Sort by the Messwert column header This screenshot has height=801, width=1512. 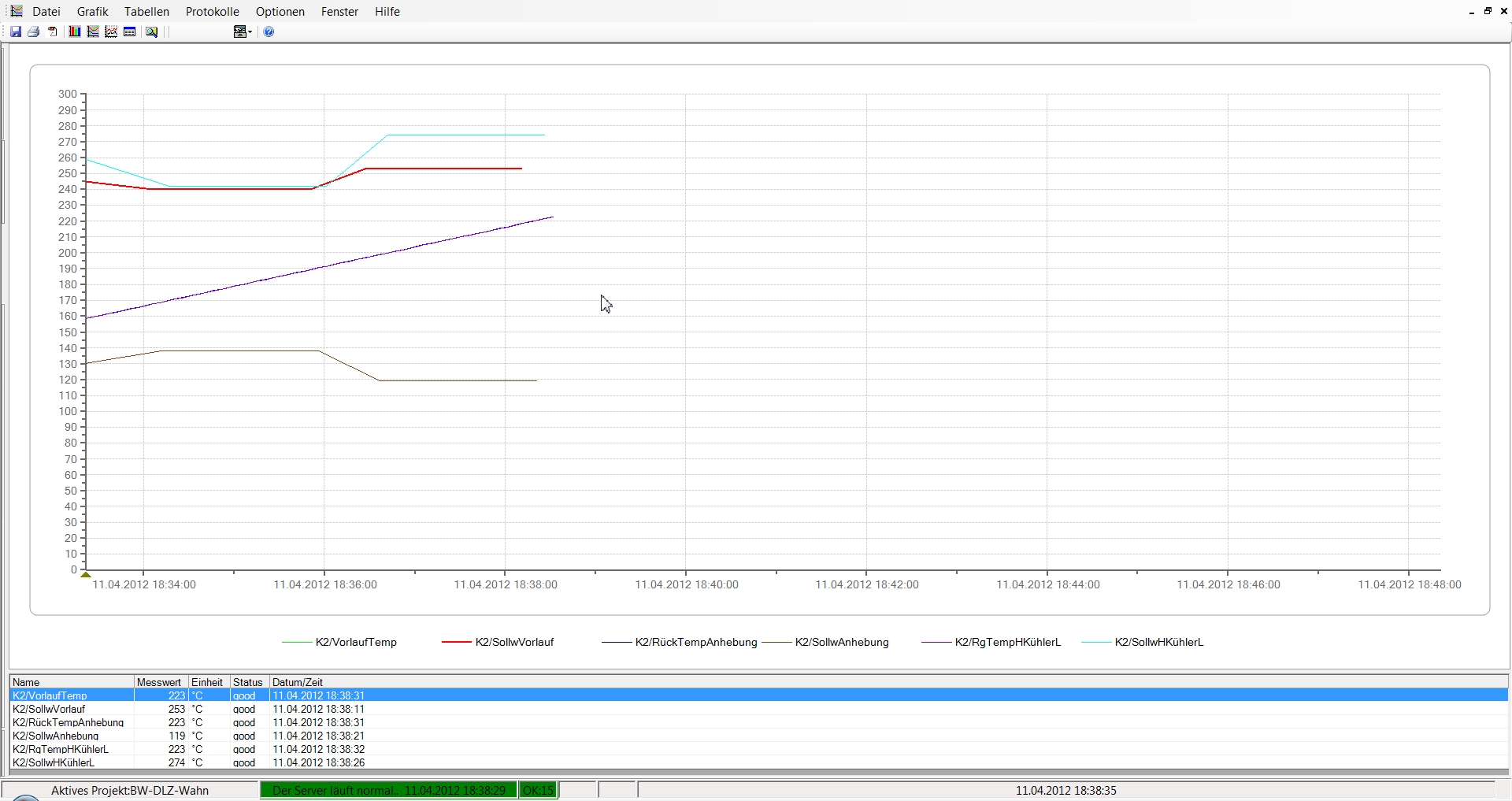[x=161, y=682]
